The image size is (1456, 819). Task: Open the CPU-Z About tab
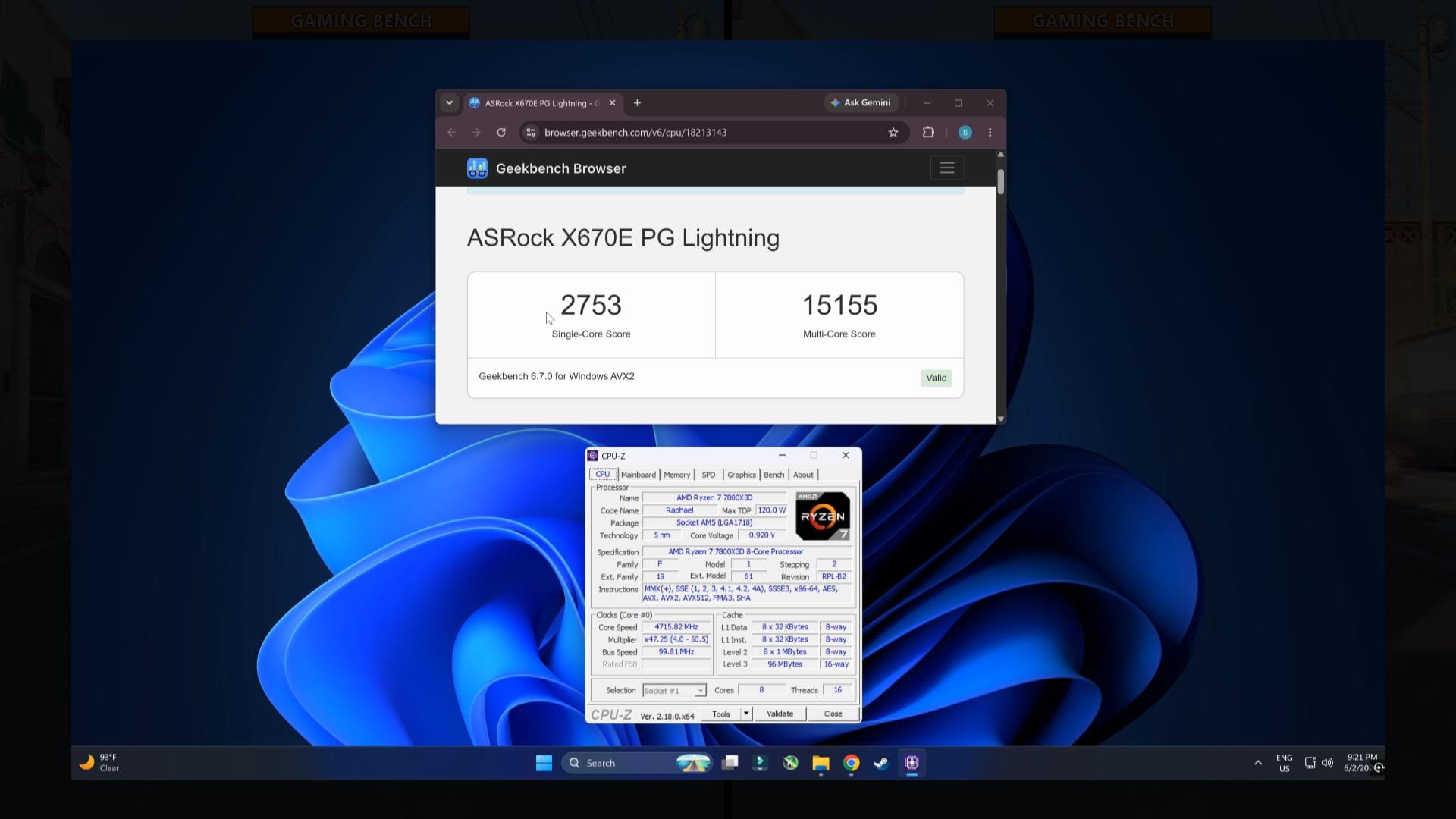click(x=803, y=475)
